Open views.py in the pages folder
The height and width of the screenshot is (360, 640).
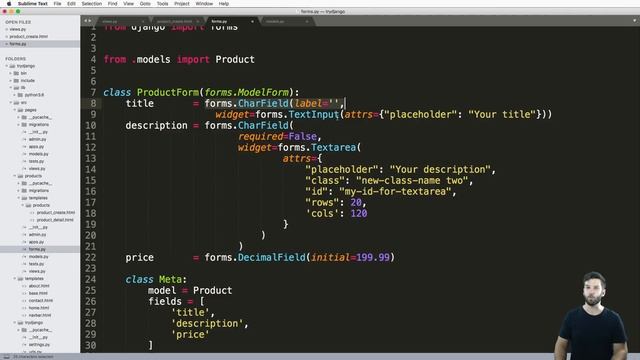coord(37,169)
